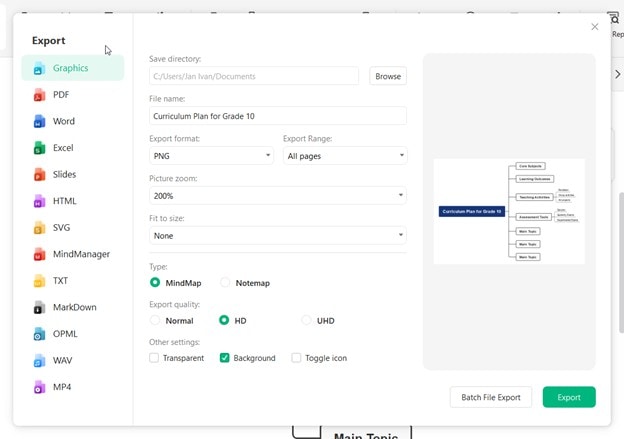The image size is (624, 439).
Task: Click the green Export button
Action: tap(569, 397)
